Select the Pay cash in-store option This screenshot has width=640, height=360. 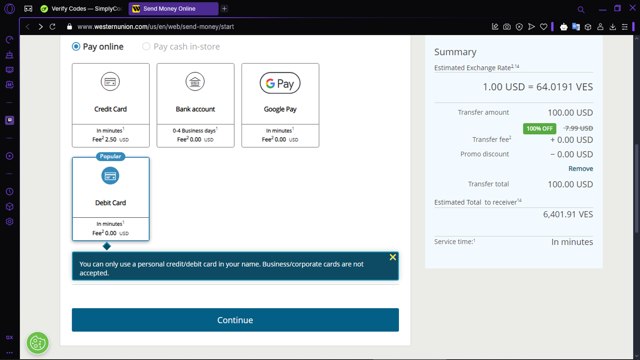click(x=181, y=47)
